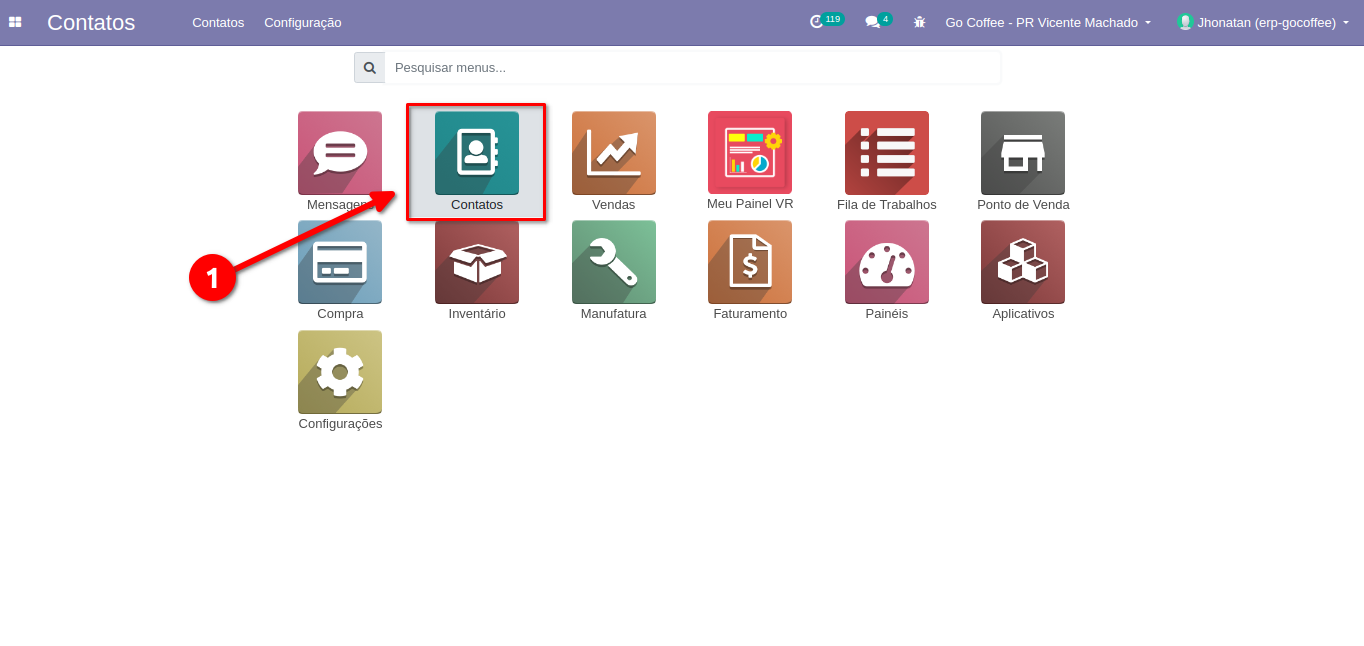Open the Faturamento invoice app
1364x646 pixels.
click(x=750, y=262)
